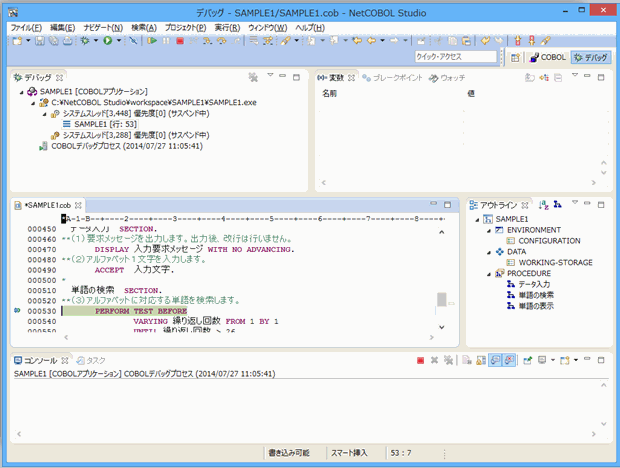The width and height of the screenshot is (620, 468).
Task: Collapse the DATA outline node
Action: pos(489,253)
